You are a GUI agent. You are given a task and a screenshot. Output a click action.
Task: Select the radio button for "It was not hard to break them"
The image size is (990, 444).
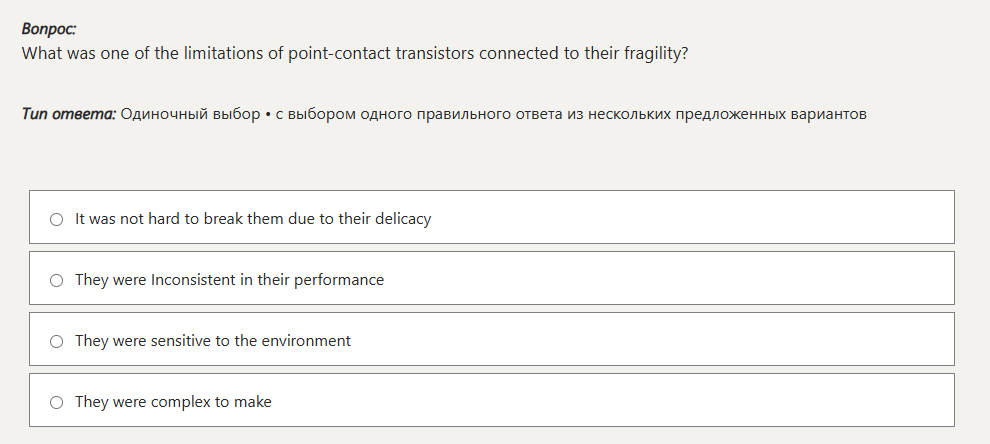(56, 219)
